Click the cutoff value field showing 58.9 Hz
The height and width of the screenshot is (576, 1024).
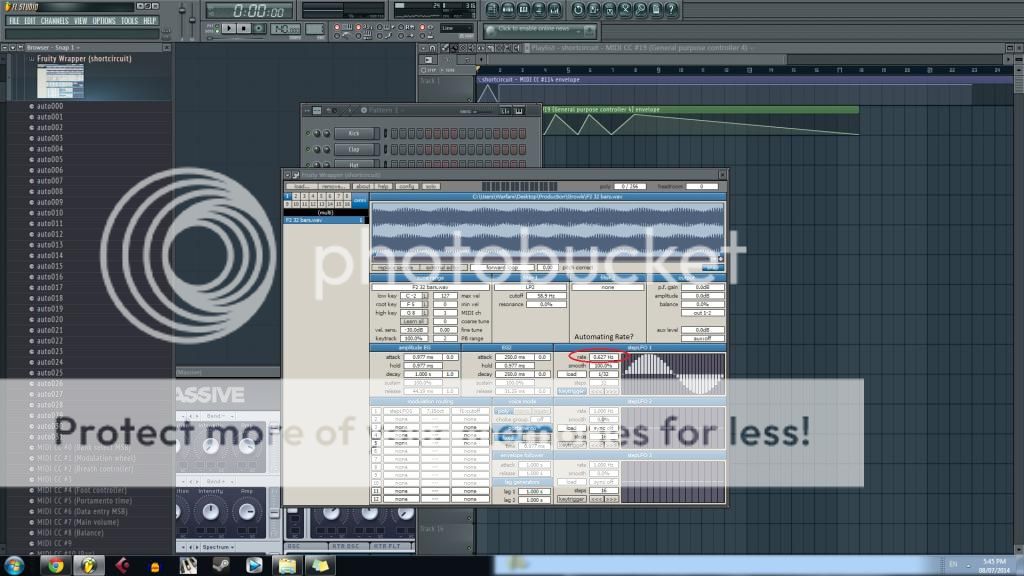[546, 296]
